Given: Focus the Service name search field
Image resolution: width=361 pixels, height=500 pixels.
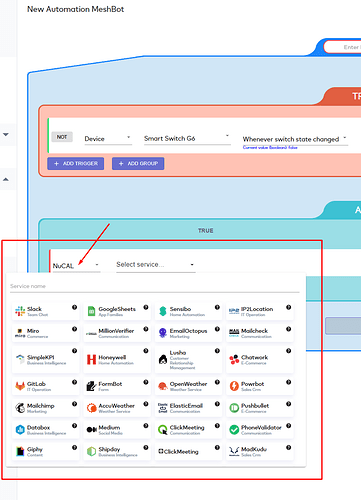Looking at the screenshot, I should 155,286.
